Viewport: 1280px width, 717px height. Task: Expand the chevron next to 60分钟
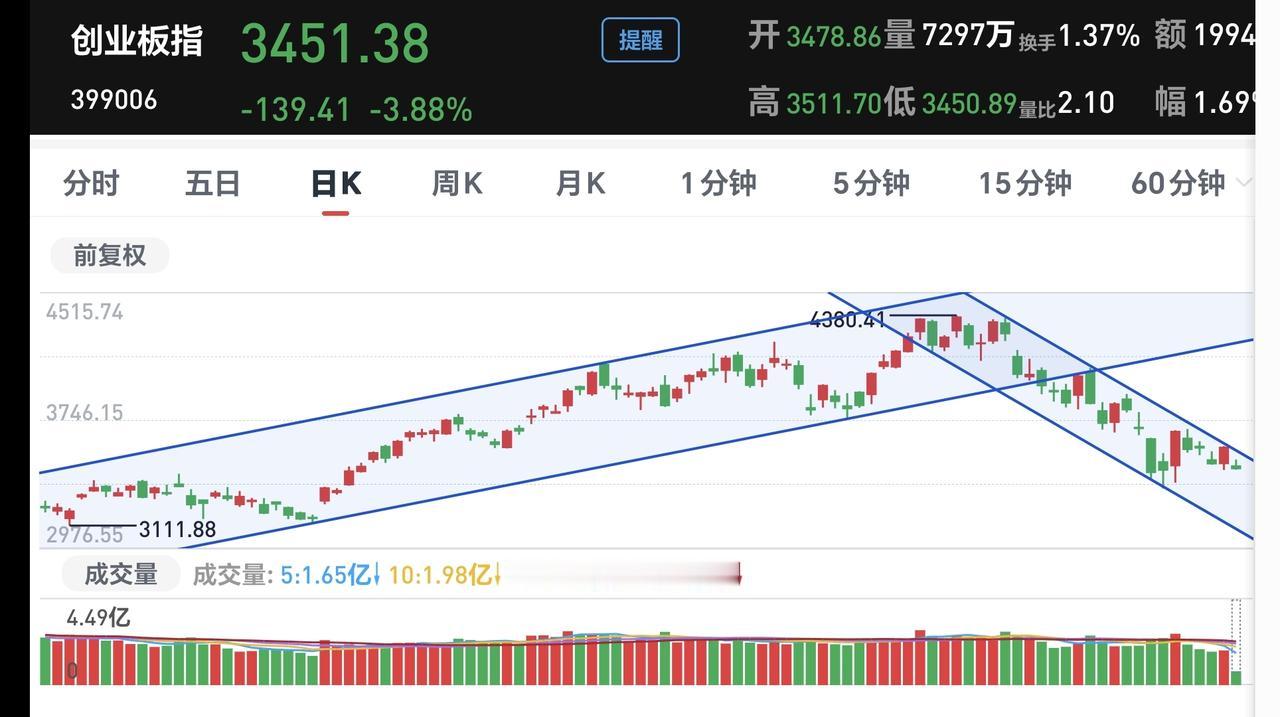(1243, 183)
